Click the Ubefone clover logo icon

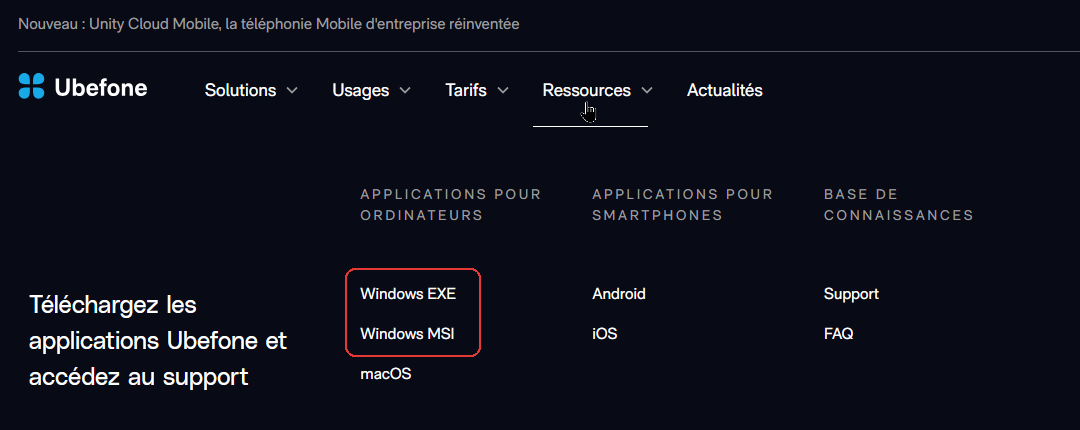pyautogui.click(x=32, y=86)
